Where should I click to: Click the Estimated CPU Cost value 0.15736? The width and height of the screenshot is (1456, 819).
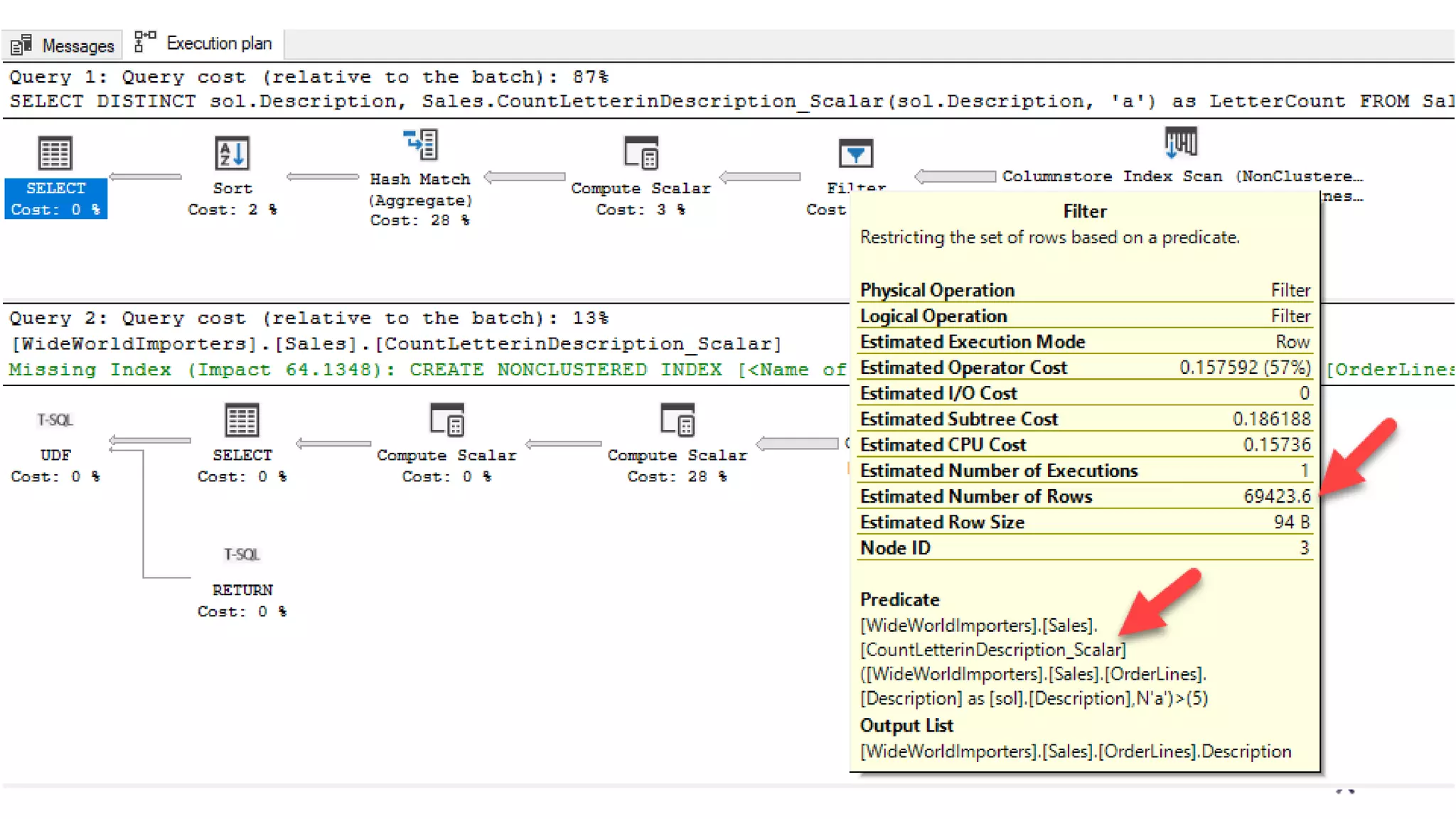click(x=1277, y=444)
